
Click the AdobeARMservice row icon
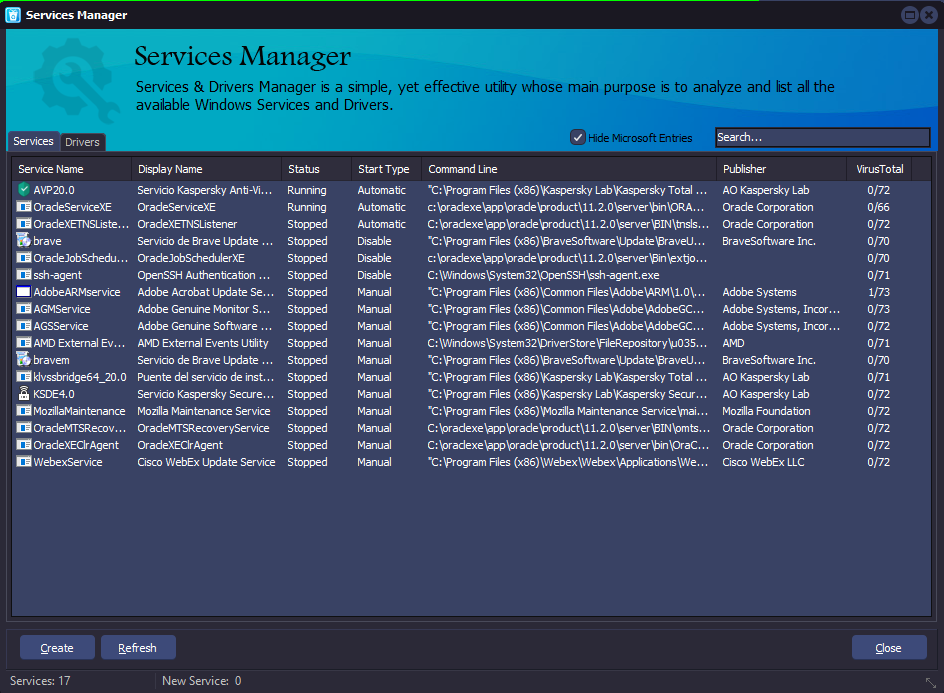[x=23, y=291]
